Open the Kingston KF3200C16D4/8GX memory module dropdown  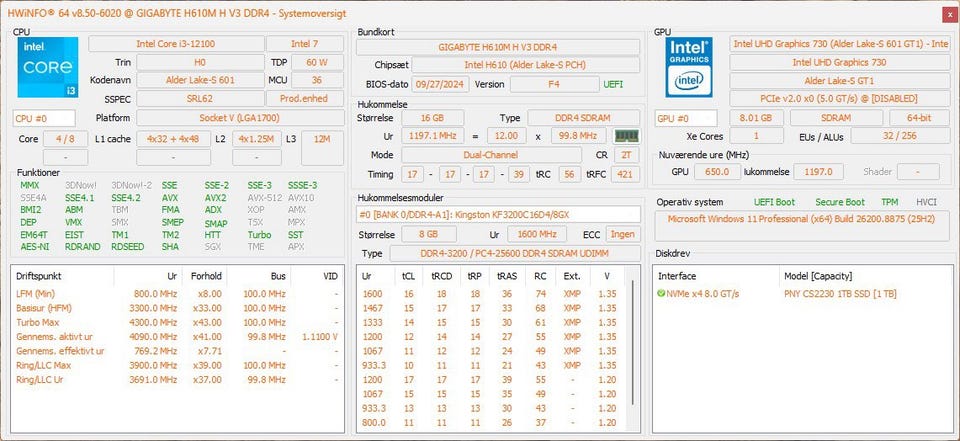499,214
